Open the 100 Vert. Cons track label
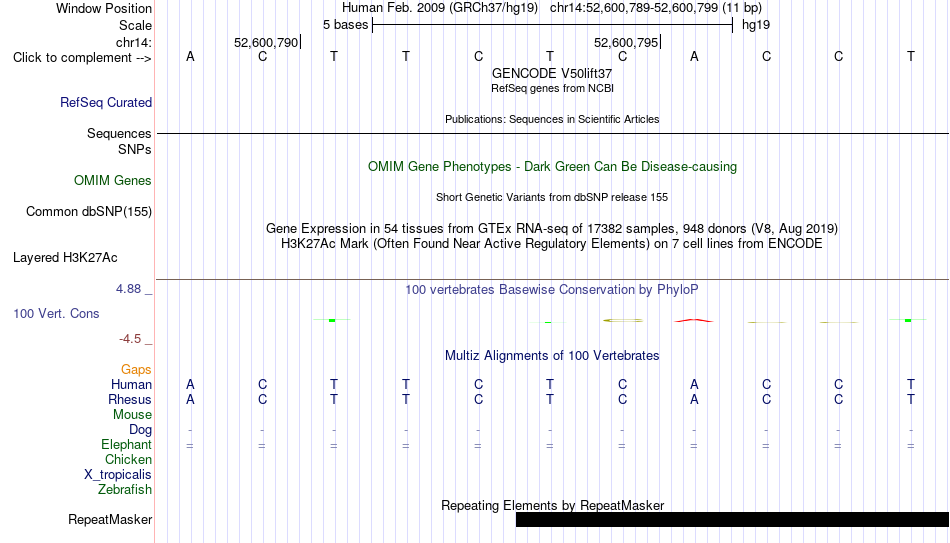The image size is (950, 543). coord(56,313)
